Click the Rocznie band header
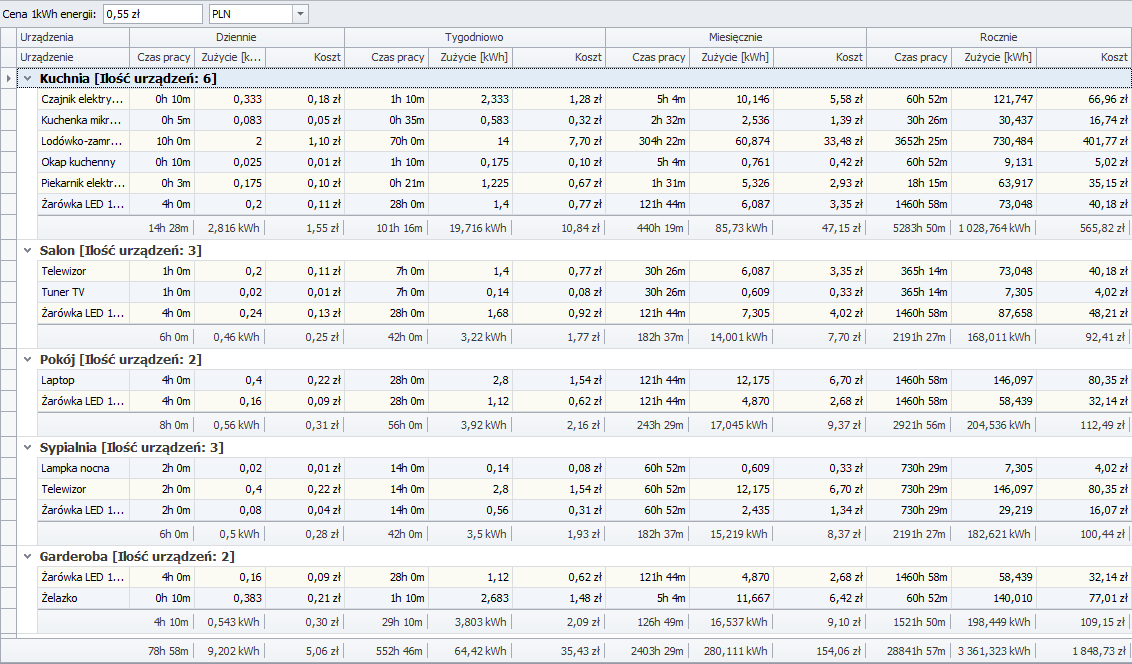The height and width of the screenshot is (664, 1132). pos(998,37)
